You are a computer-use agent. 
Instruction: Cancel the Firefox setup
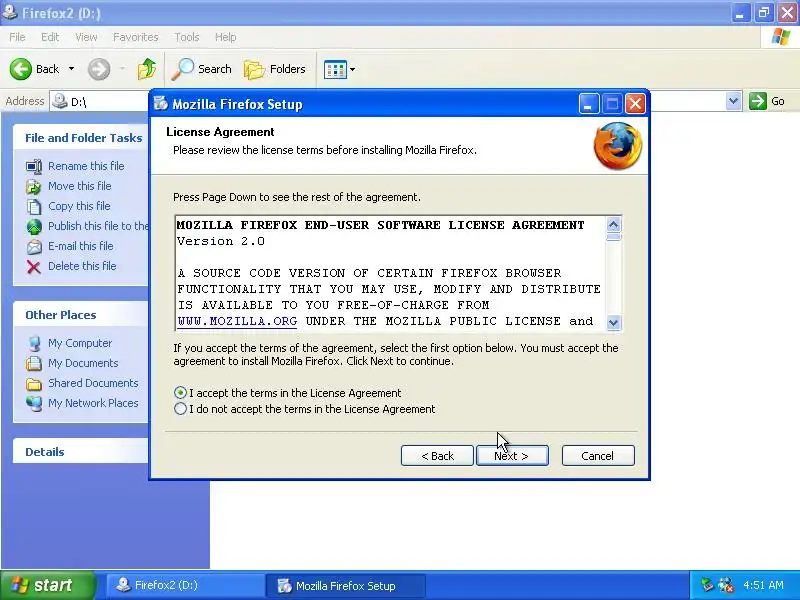click(598, 456)
